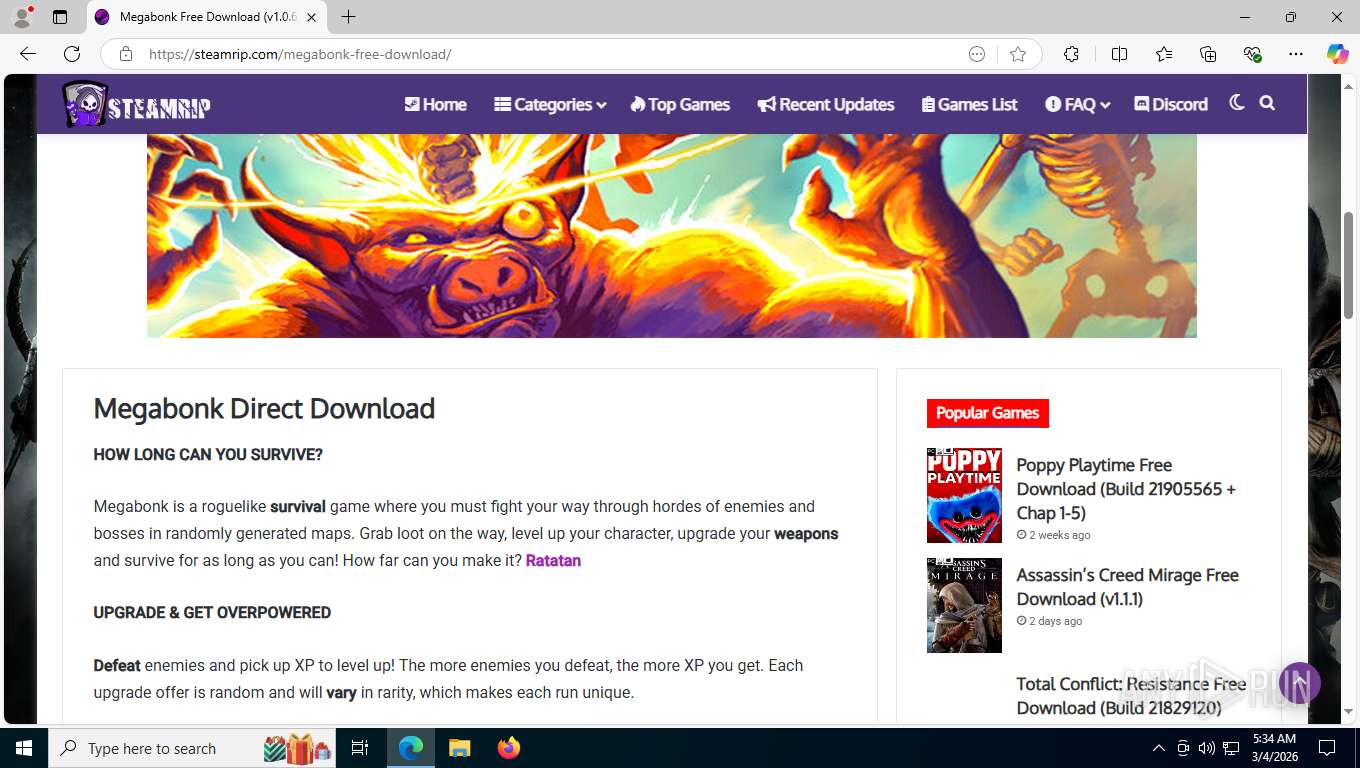The height and width of the screenshot is (768, 1360).
Task: Open Top Games section
Action: [x=680, y=104]
